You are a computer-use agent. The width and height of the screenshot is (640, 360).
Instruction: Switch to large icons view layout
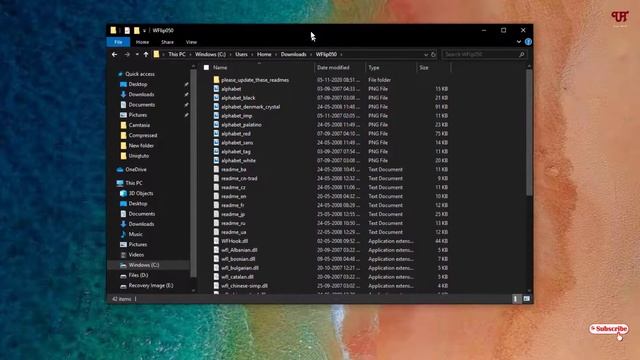527,299
